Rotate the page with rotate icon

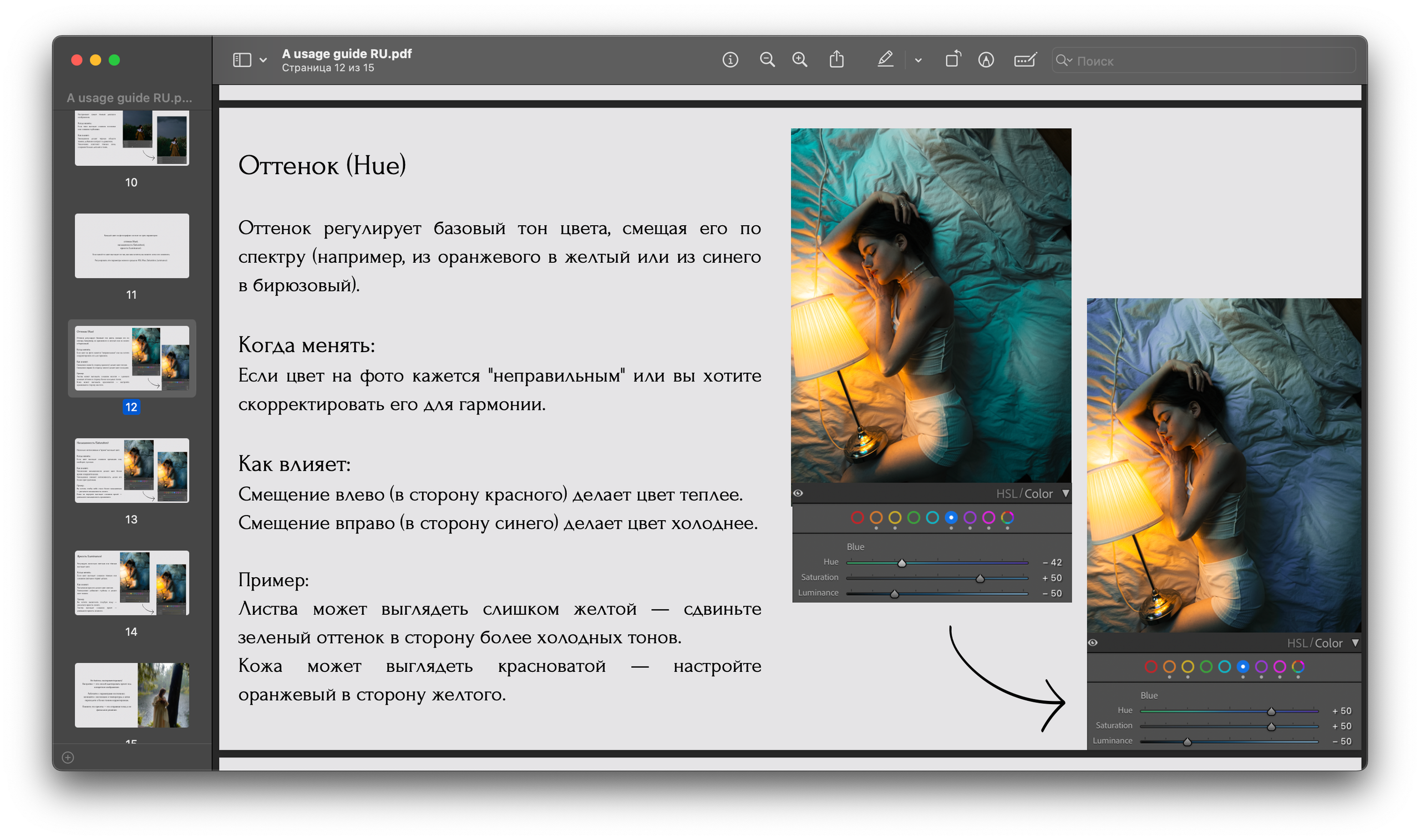pos(952,59)
